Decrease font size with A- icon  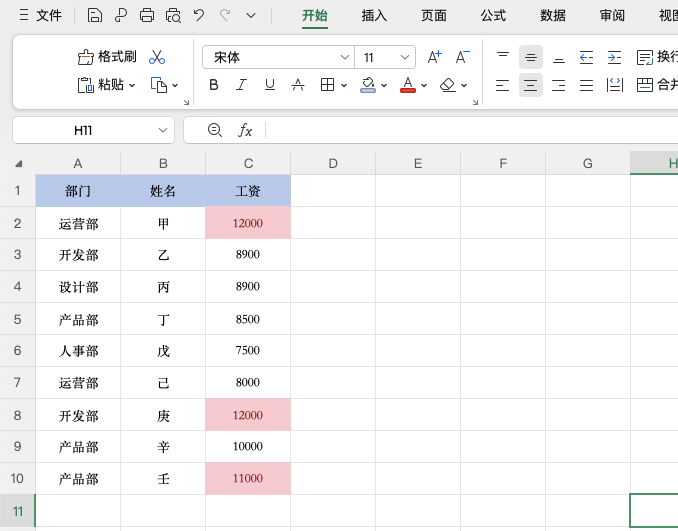click(462, 57)
